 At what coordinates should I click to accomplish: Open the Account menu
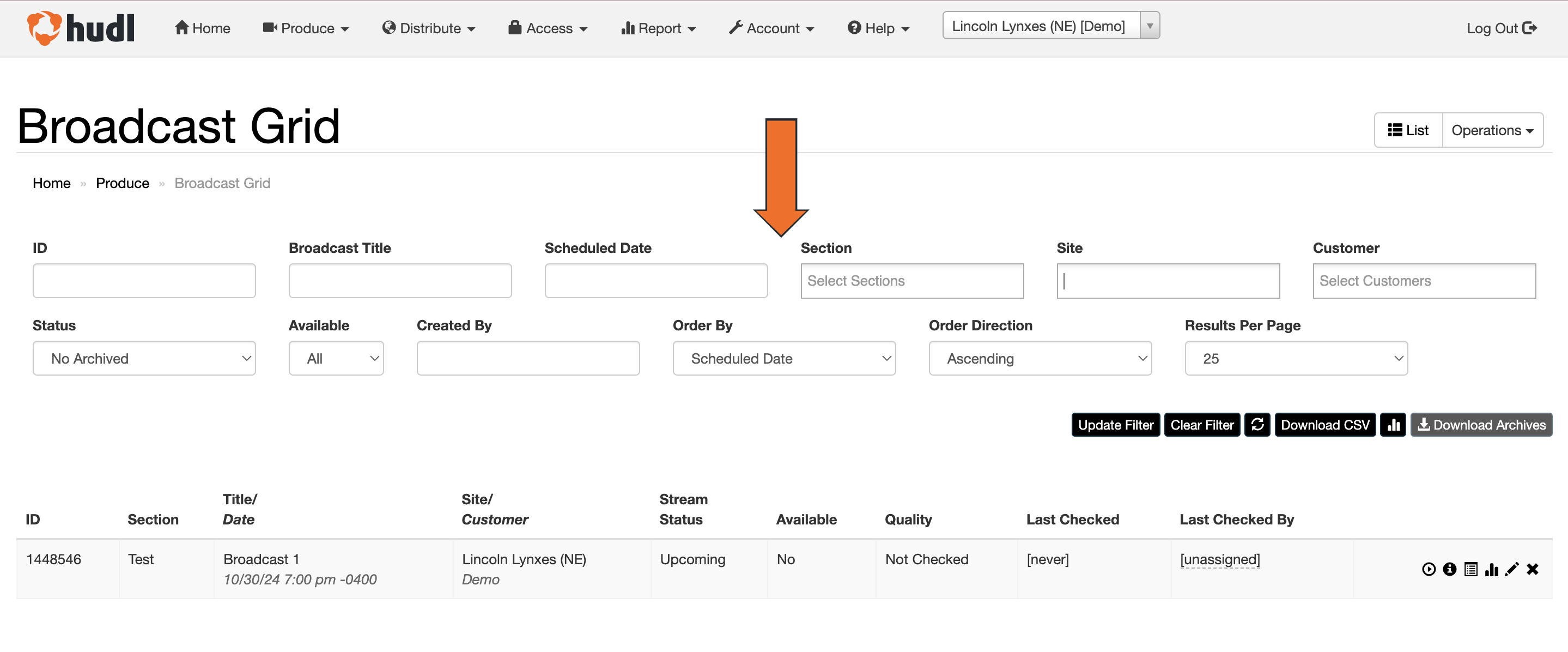pyautogui.click(x=771, y=28)
